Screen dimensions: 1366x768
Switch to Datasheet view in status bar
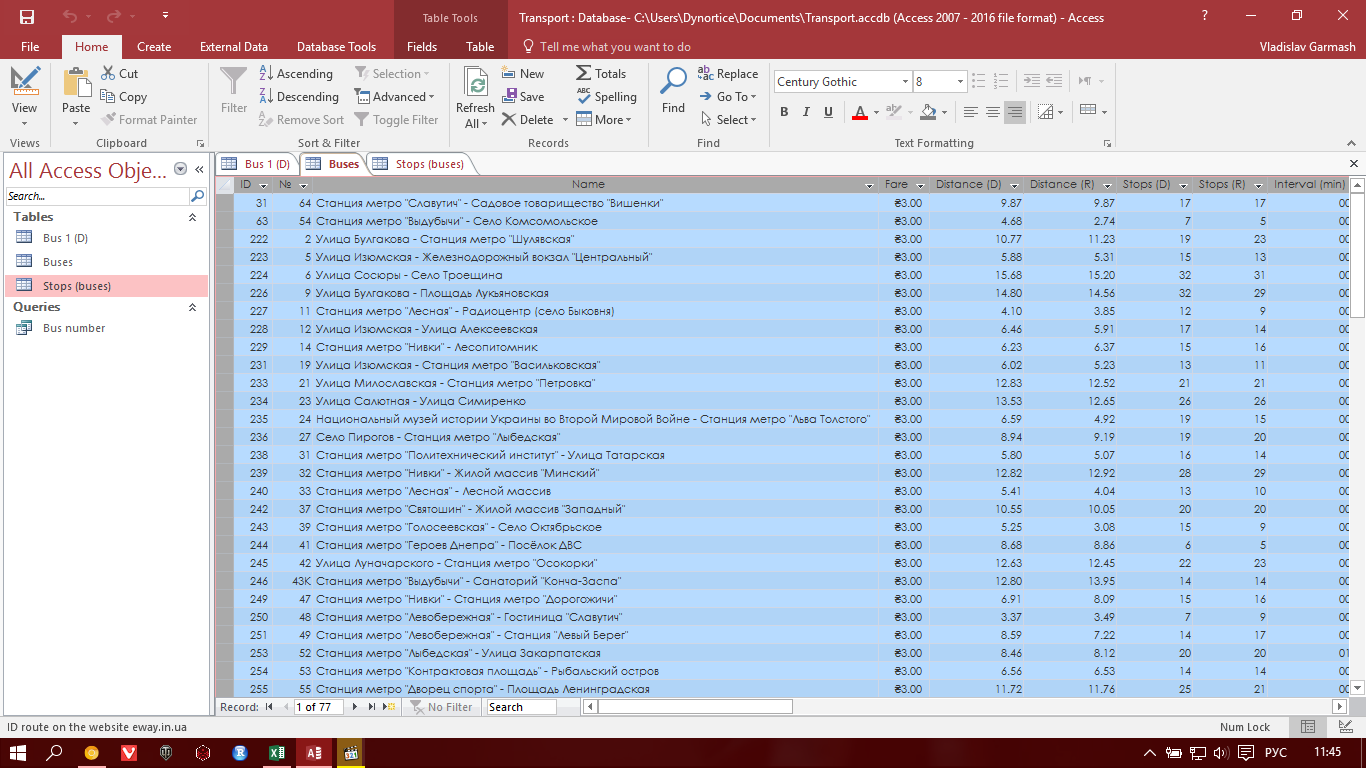[x=1308, y=727]
